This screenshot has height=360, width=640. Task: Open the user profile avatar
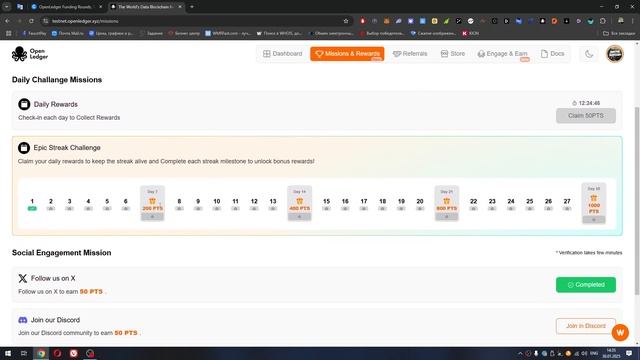[x=614, y=54]
